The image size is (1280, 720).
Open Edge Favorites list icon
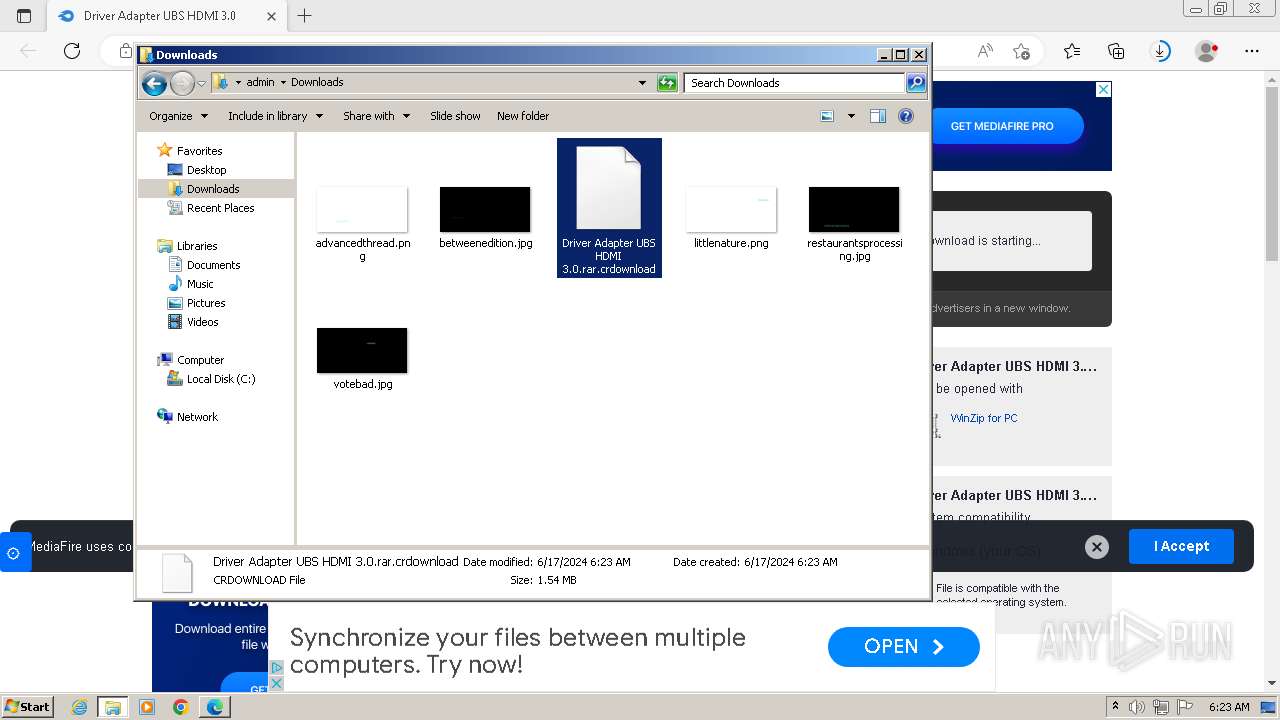1072,51
